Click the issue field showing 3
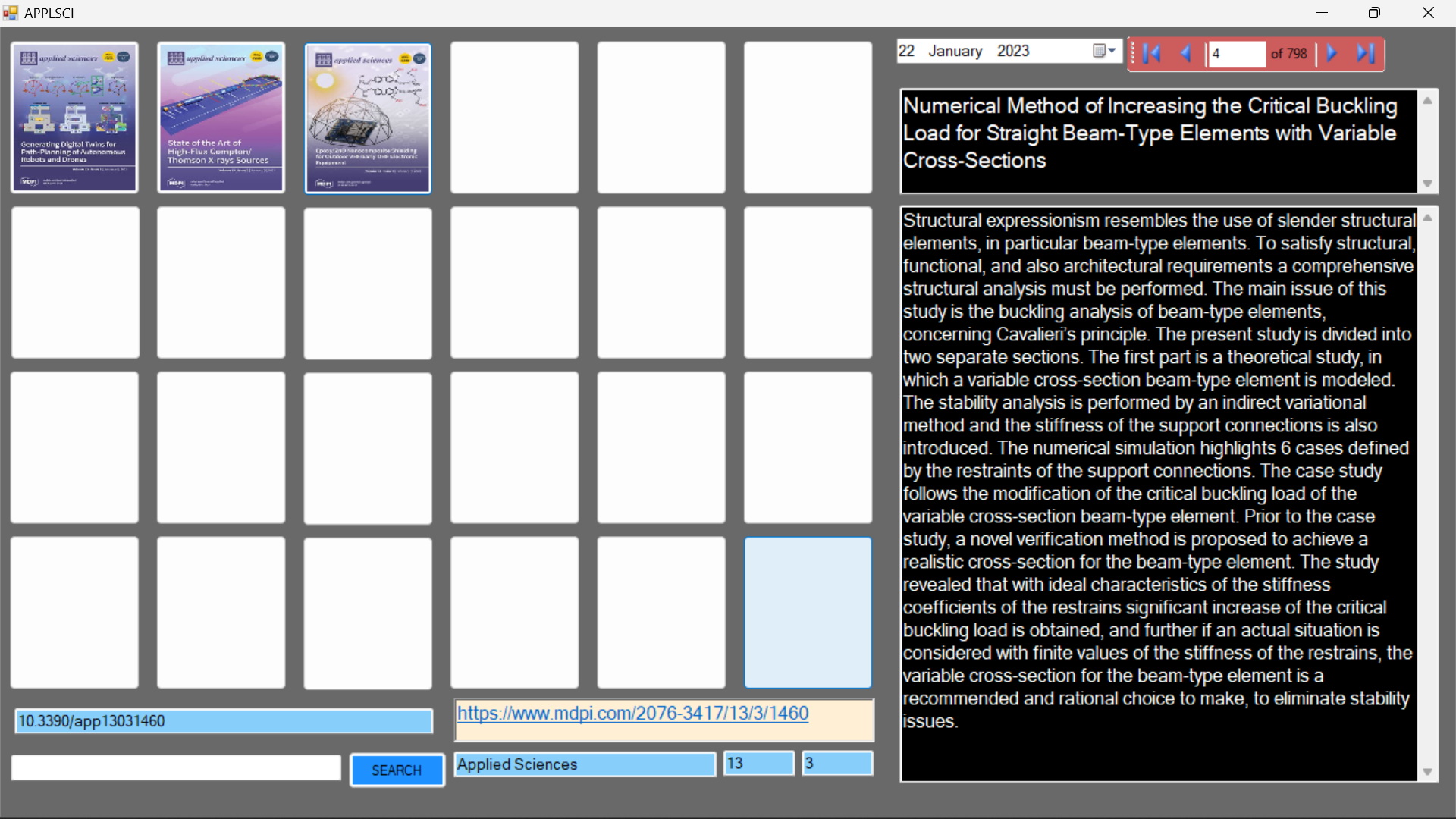 [x=837, y=763]
